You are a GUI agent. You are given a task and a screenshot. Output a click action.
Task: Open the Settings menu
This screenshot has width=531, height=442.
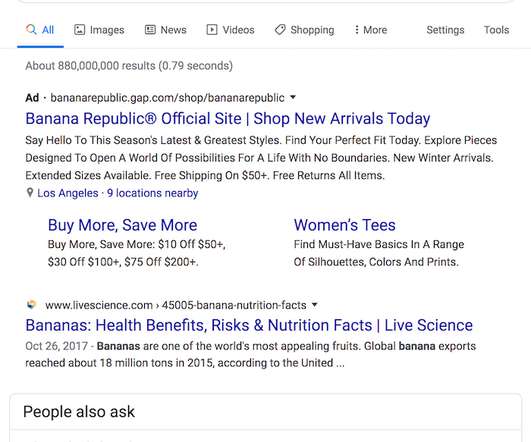[x=445, y=30]
